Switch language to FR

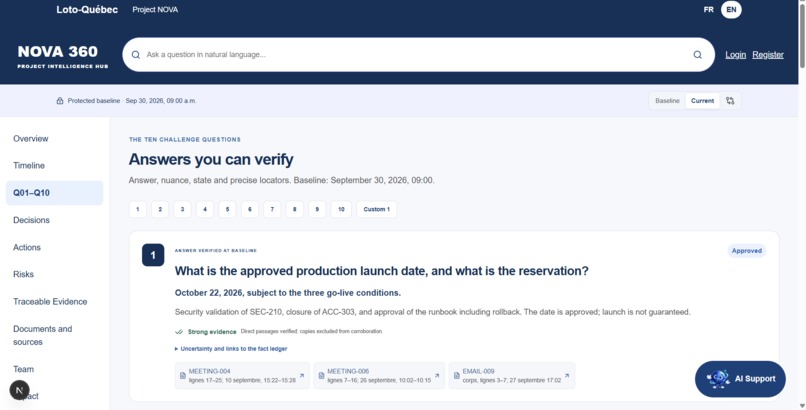pyautogui.click(x=708, y=9)
